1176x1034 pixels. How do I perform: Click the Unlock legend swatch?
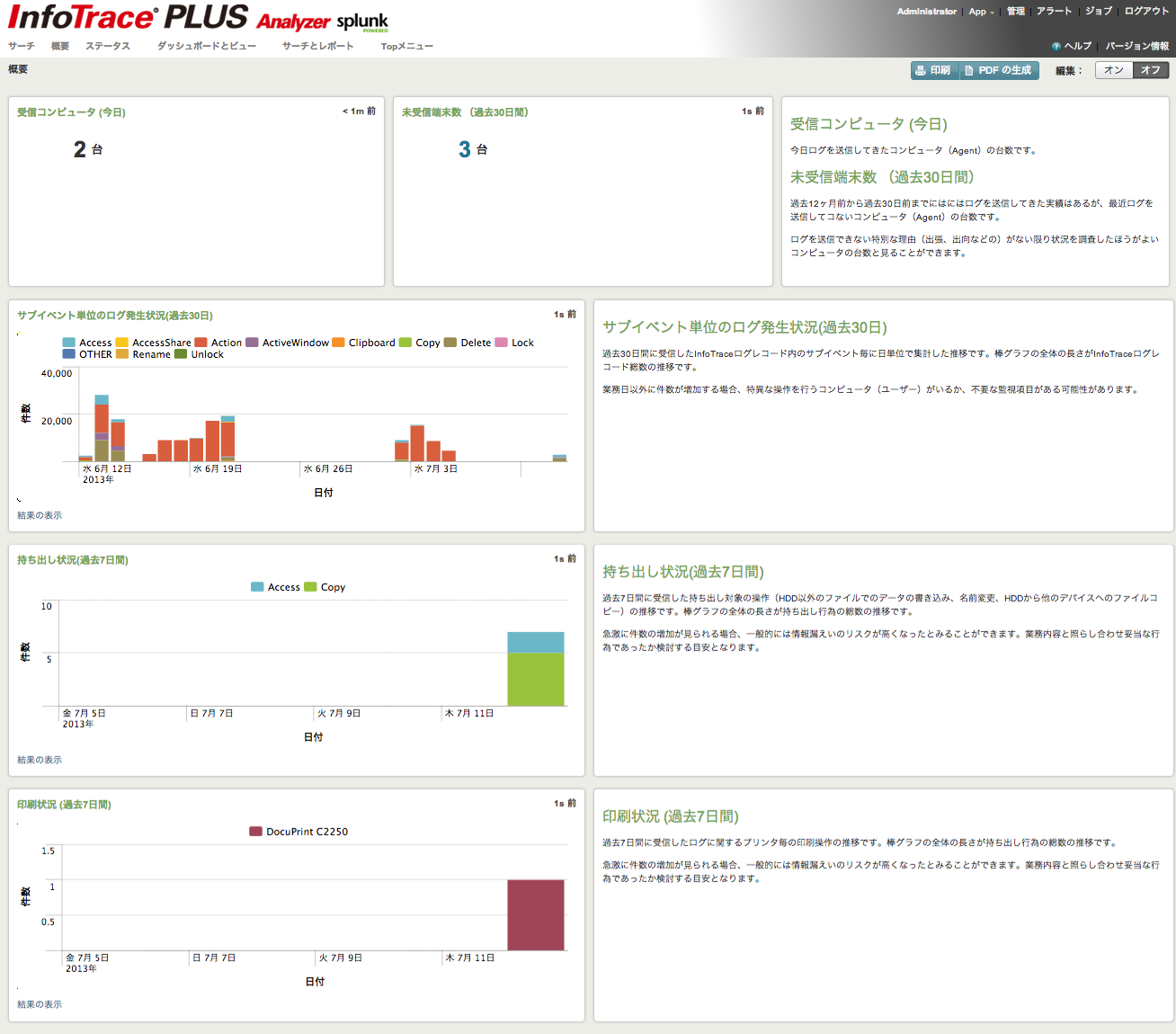point(181,354)
